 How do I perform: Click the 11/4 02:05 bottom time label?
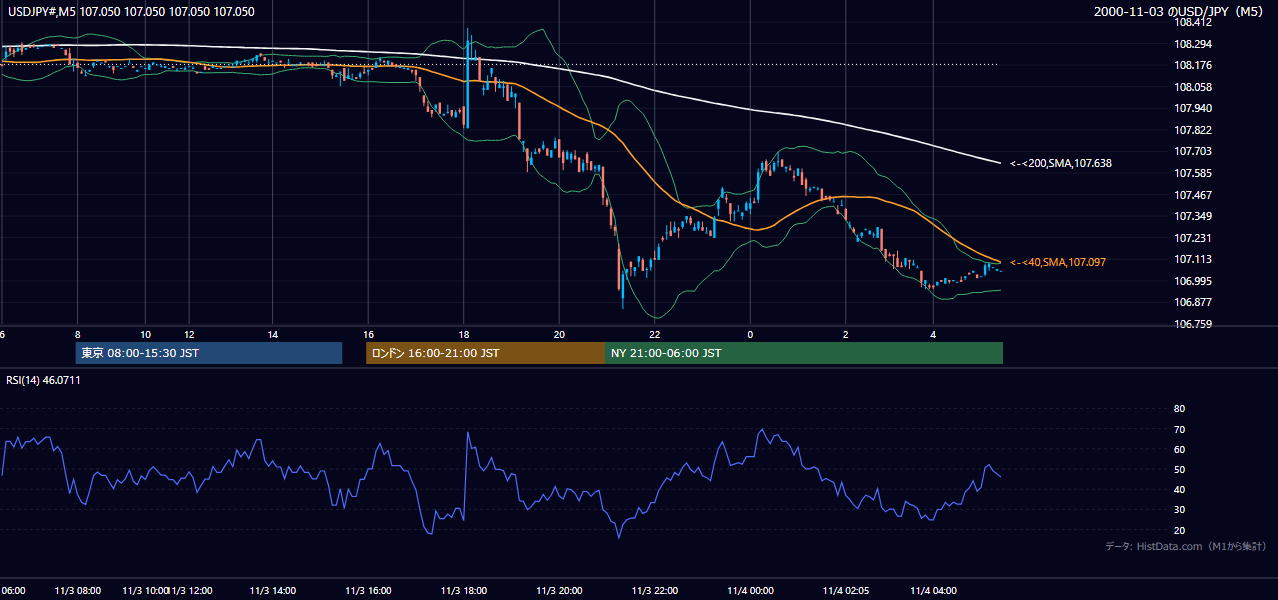[846, 591]
